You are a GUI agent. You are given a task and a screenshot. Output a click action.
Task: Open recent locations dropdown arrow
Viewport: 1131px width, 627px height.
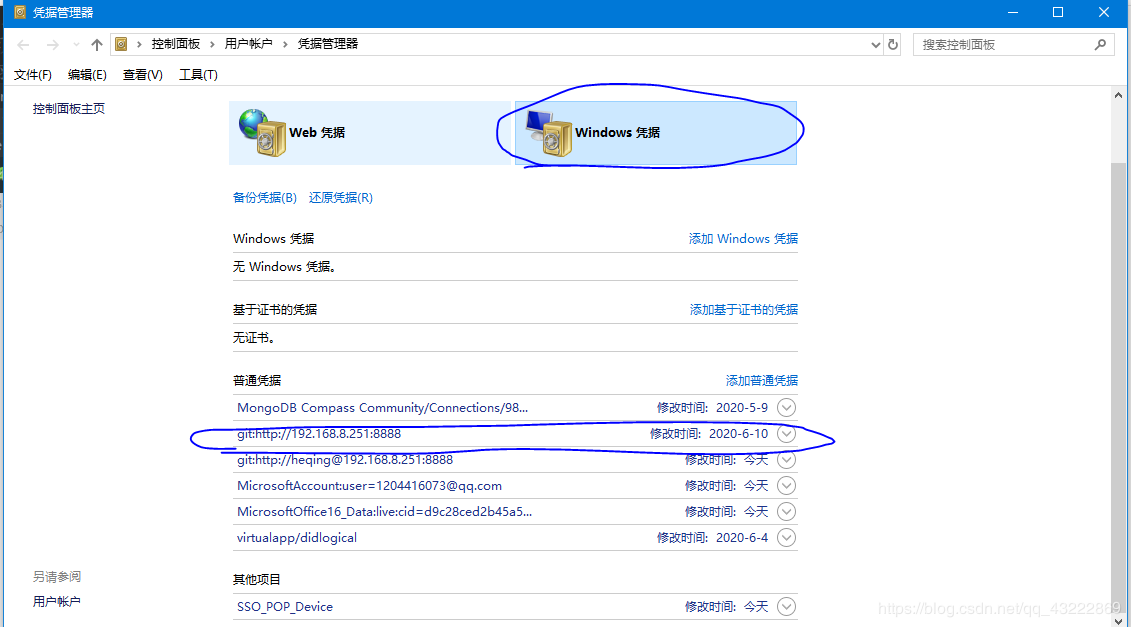click(76, 45)
